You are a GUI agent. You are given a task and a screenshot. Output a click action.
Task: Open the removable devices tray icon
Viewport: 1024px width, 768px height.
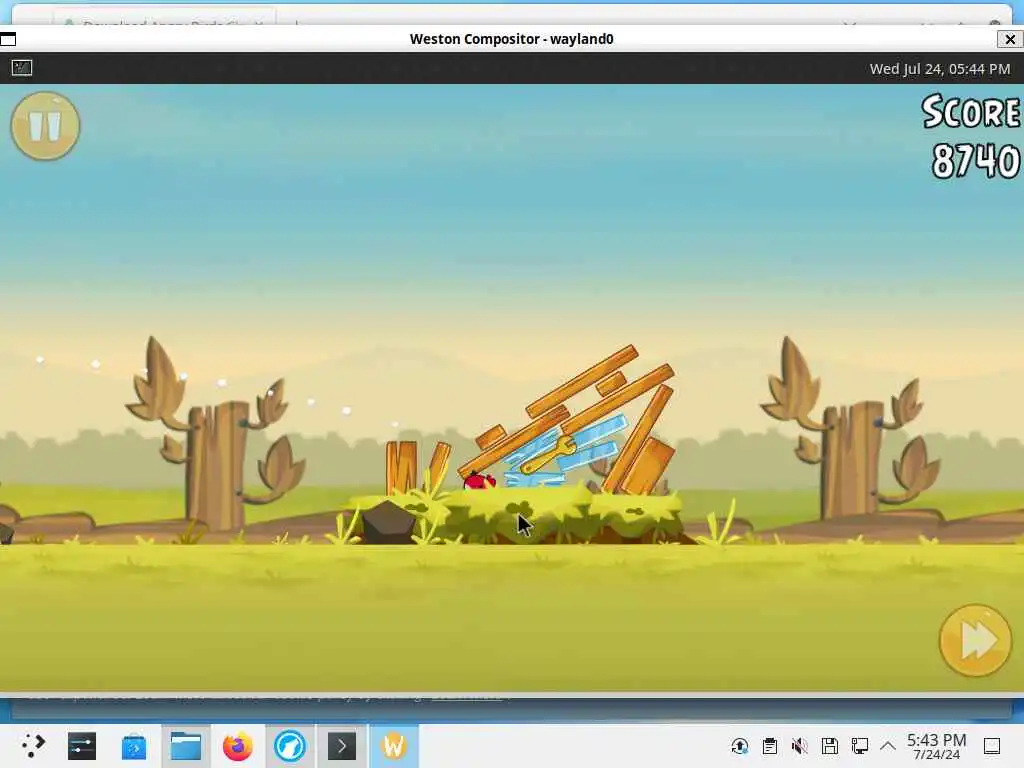point(829,746)
